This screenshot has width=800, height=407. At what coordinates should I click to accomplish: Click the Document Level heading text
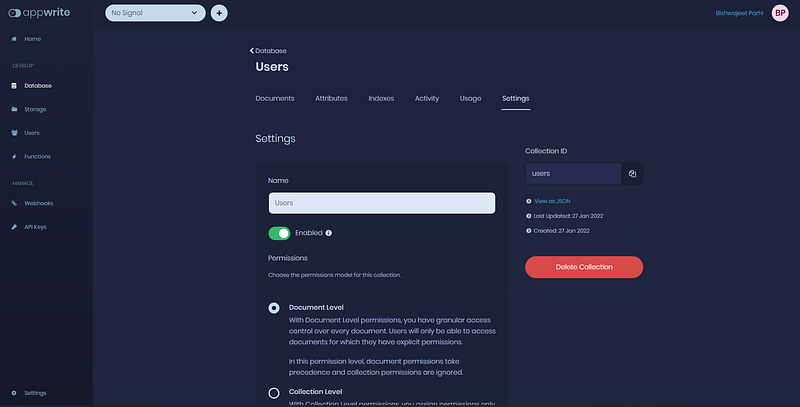coord(316,308)
